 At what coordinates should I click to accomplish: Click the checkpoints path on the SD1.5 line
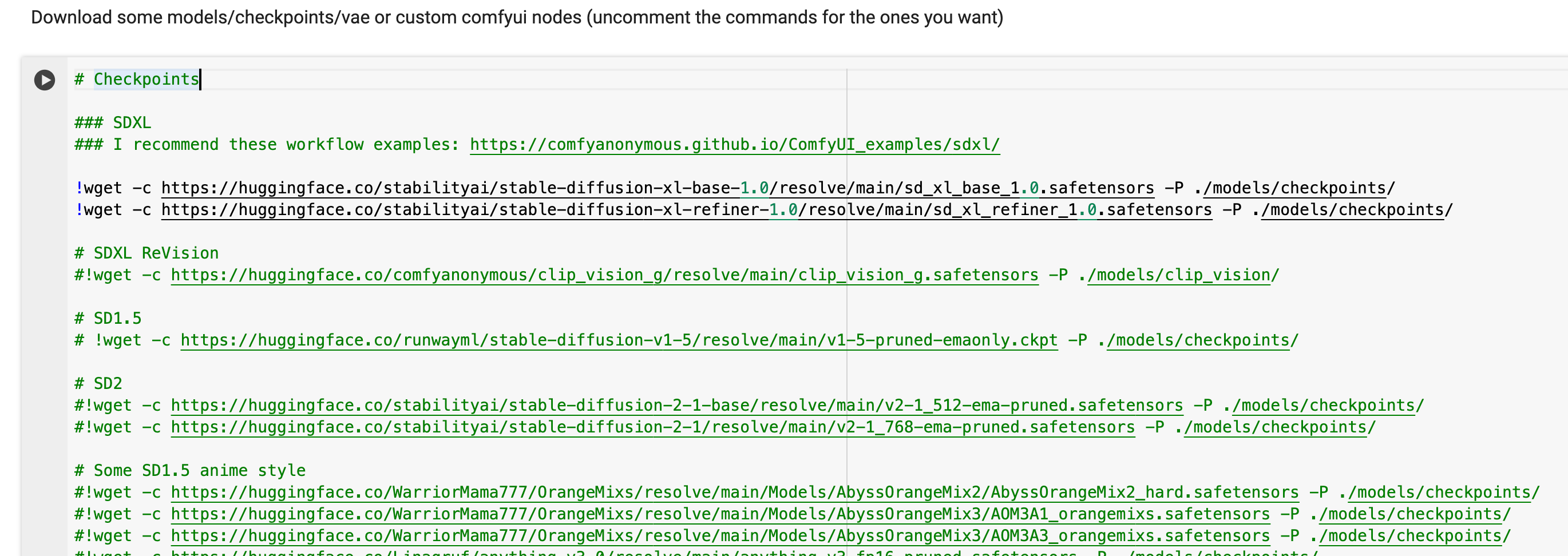(1196, 340)
